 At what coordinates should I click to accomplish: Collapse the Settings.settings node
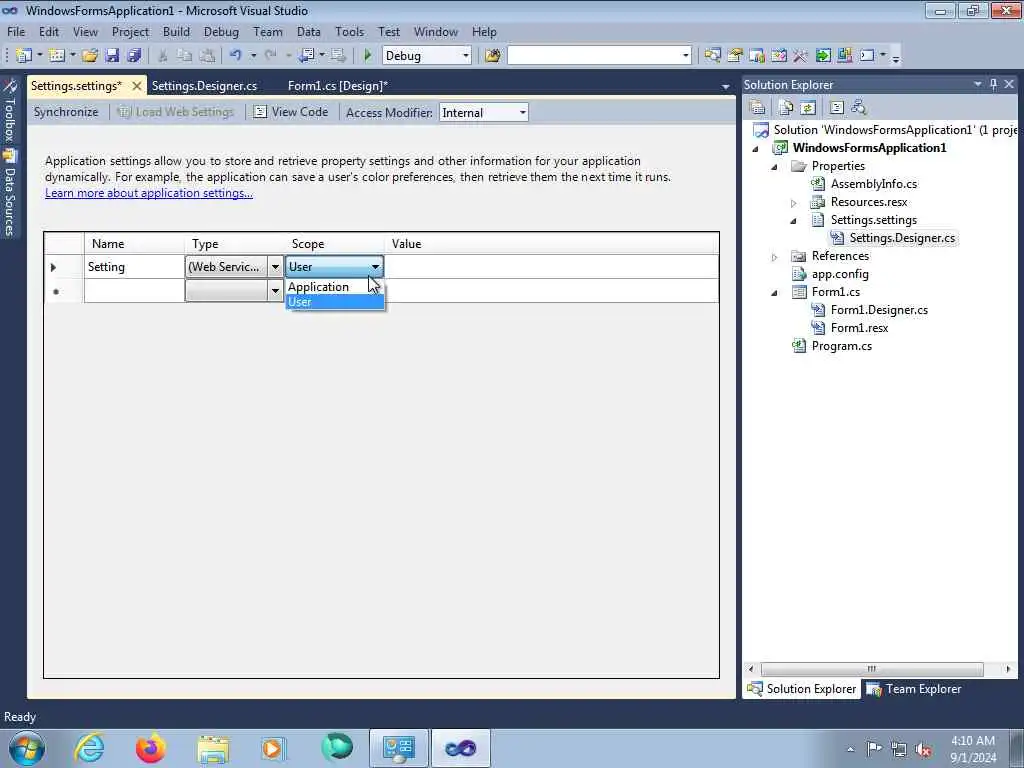click(x=793, y=221)
